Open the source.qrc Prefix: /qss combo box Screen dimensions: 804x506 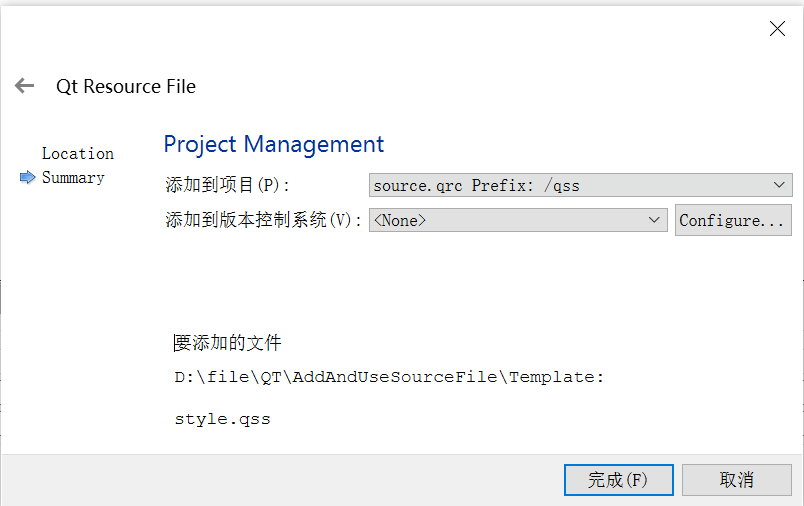570,185
